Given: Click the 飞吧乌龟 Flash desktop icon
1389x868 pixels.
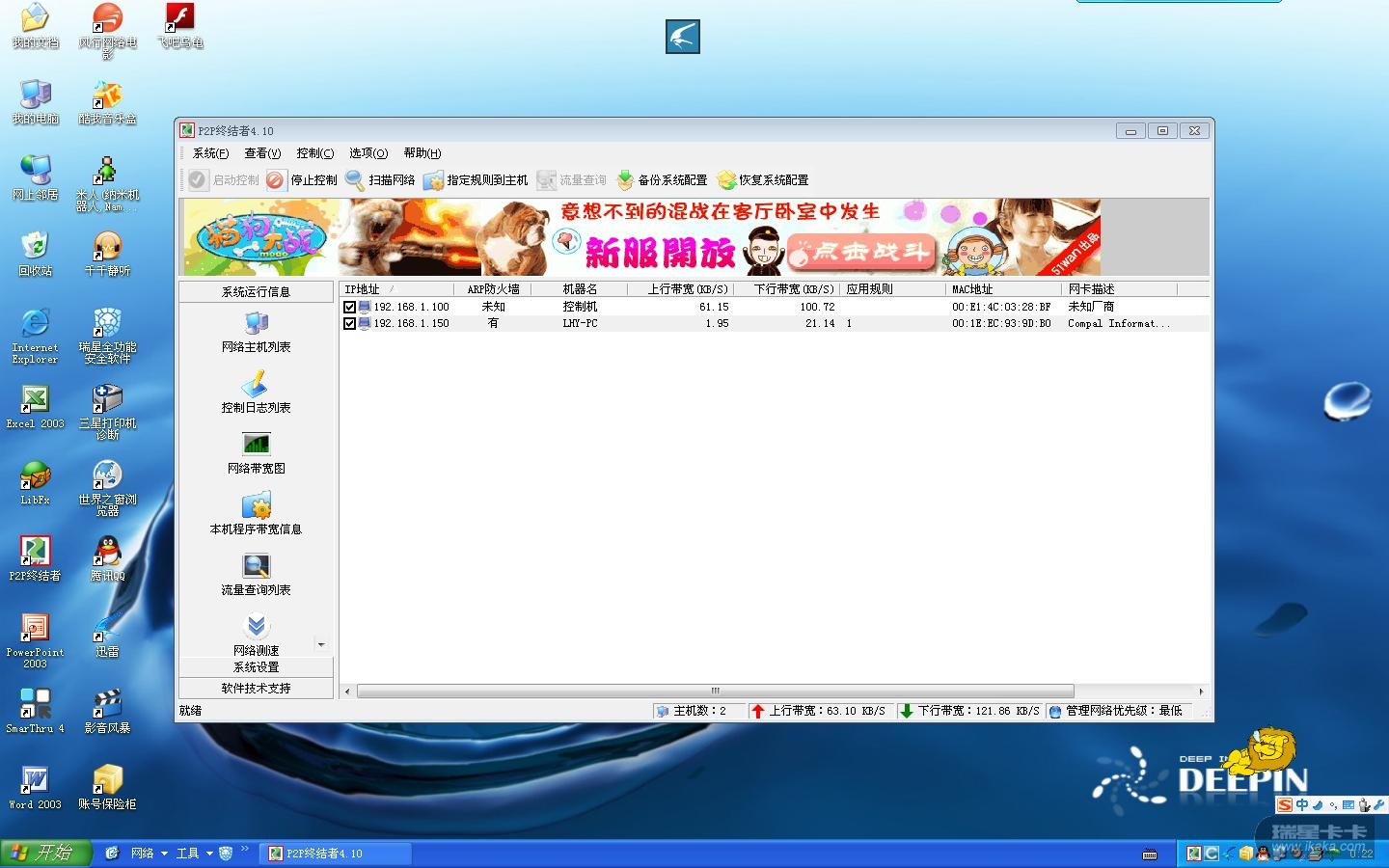Looking at the screenshot, I should [180, 25].
